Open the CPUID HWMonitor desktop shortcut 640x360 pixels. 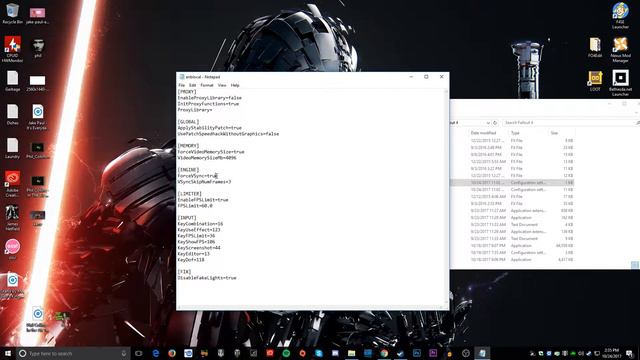click(12, 49)
